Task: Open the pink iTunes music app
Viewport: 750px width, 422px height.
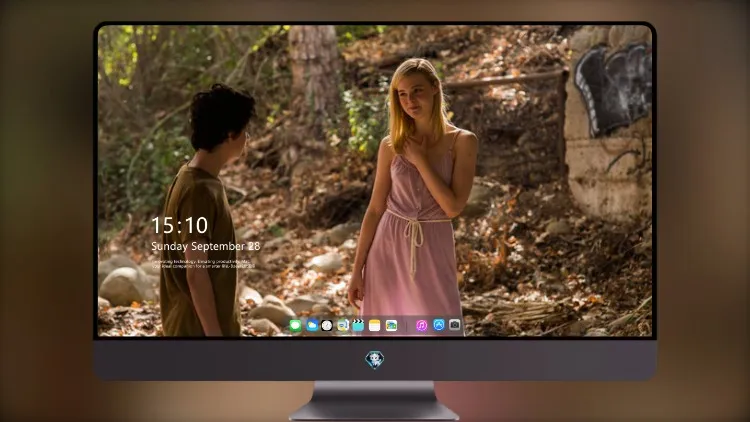Action: [x=421, y=325]
